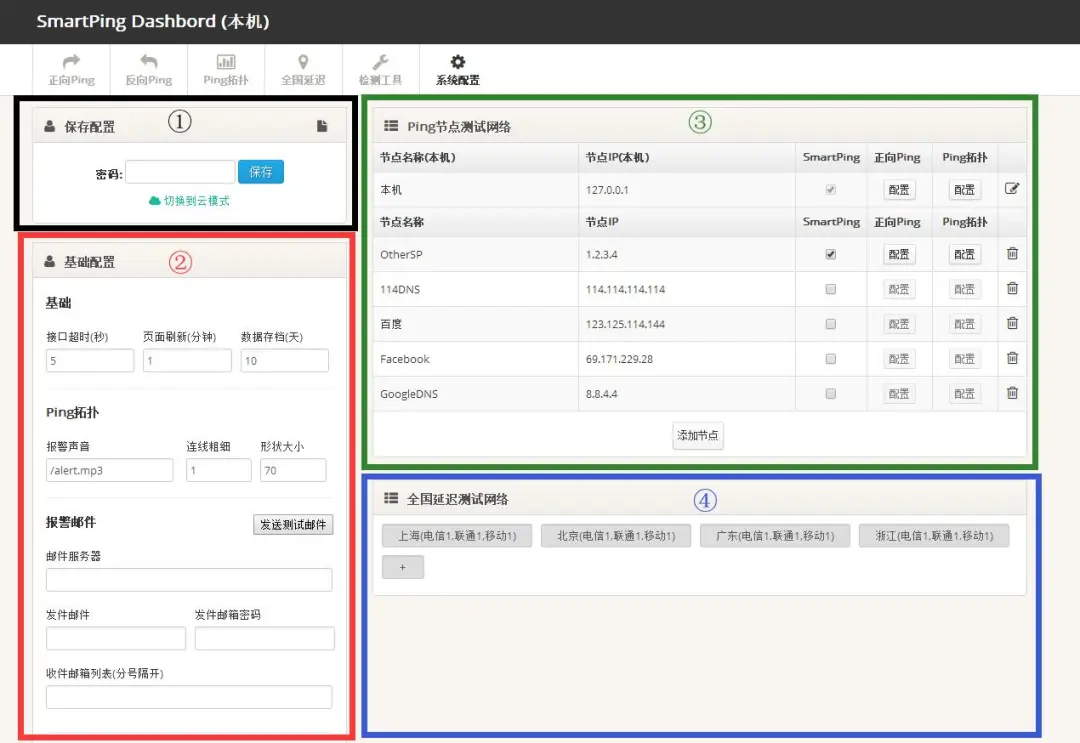The image size is (1080, 743).
Task: Select the 广东 delay test button
Action: (775, 536)
